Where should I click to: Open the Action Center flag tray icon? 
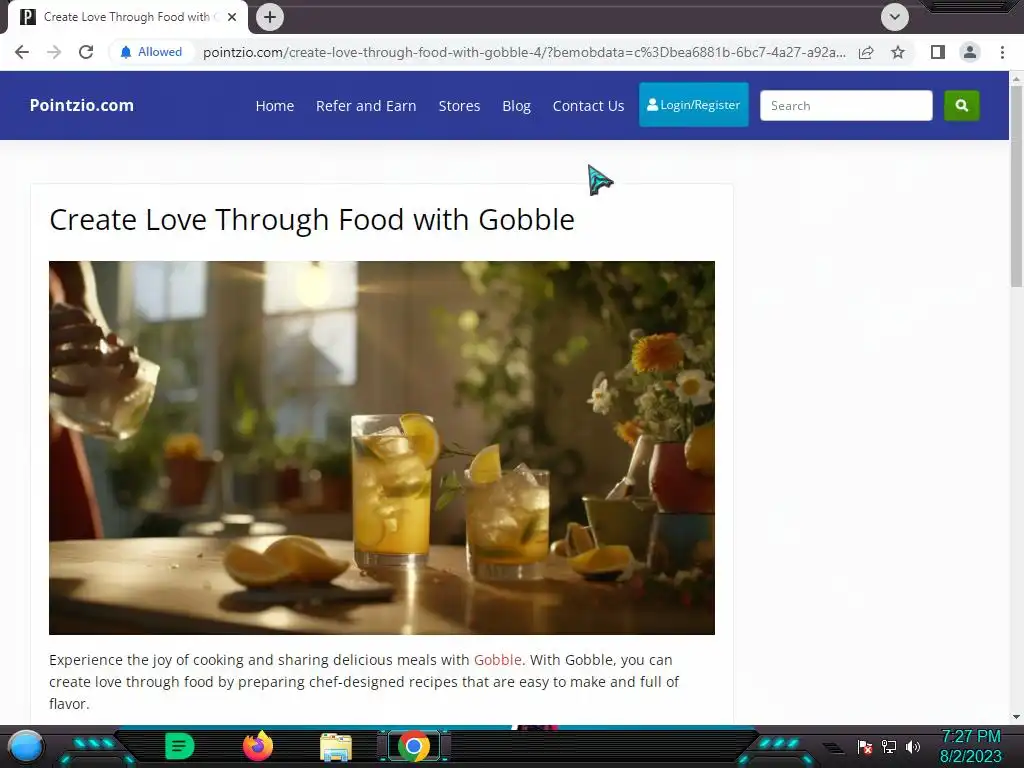coord(865,747)
